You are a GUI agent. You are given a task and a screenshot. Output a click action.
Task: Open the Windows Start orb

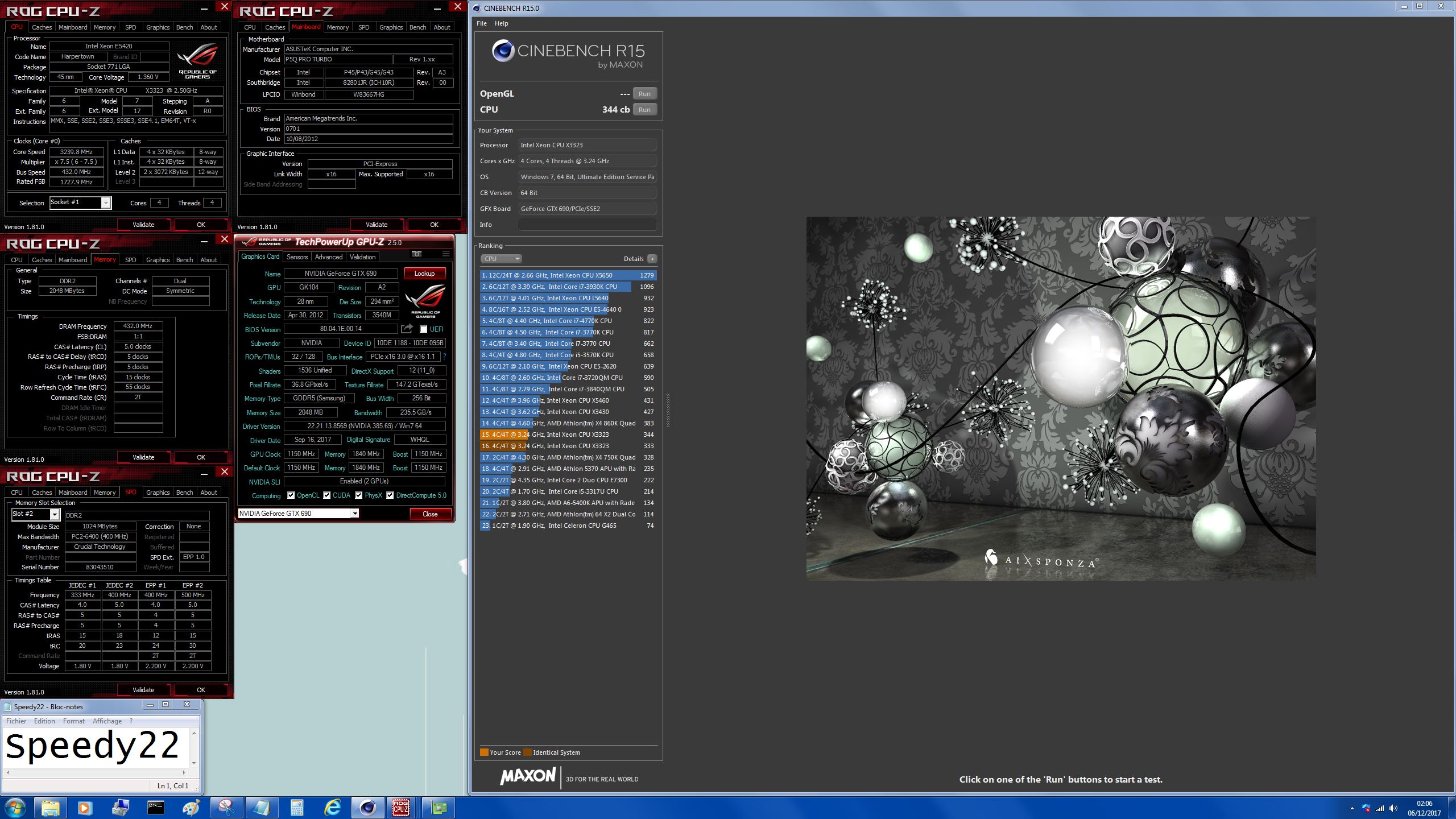point(15,808)
